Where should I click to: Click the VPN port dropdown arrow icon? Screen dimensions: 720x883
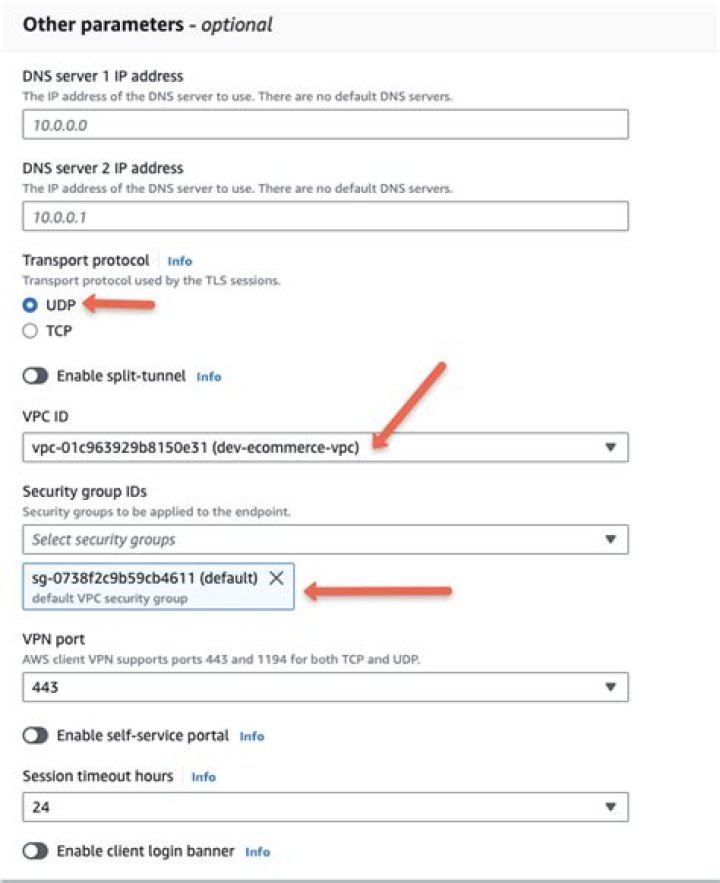[611, 687]
